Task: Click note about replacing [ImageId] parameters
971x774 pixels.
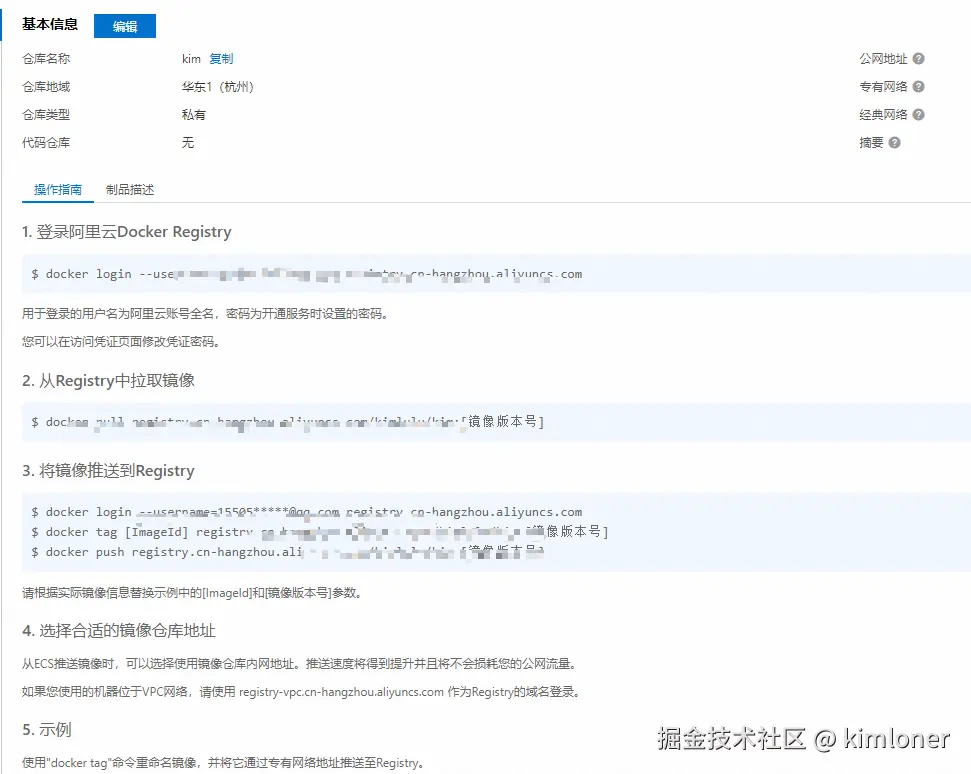Action: 192,593
